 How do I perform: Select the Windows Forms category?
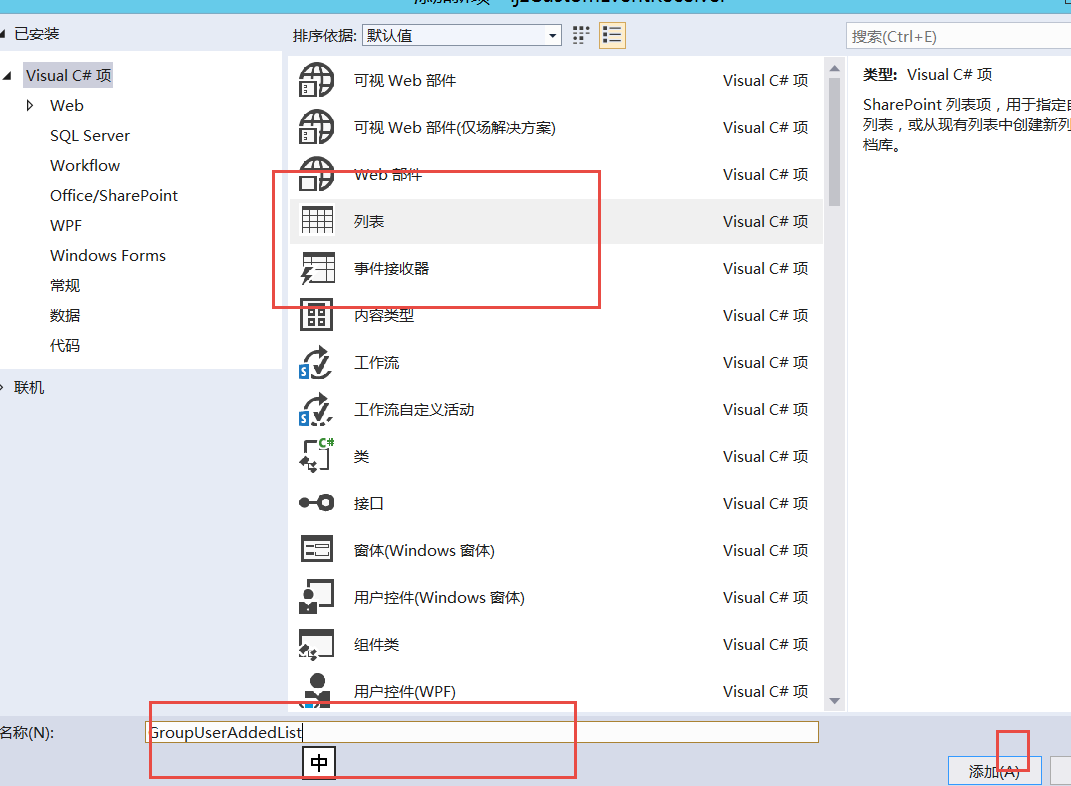(107, 256)
